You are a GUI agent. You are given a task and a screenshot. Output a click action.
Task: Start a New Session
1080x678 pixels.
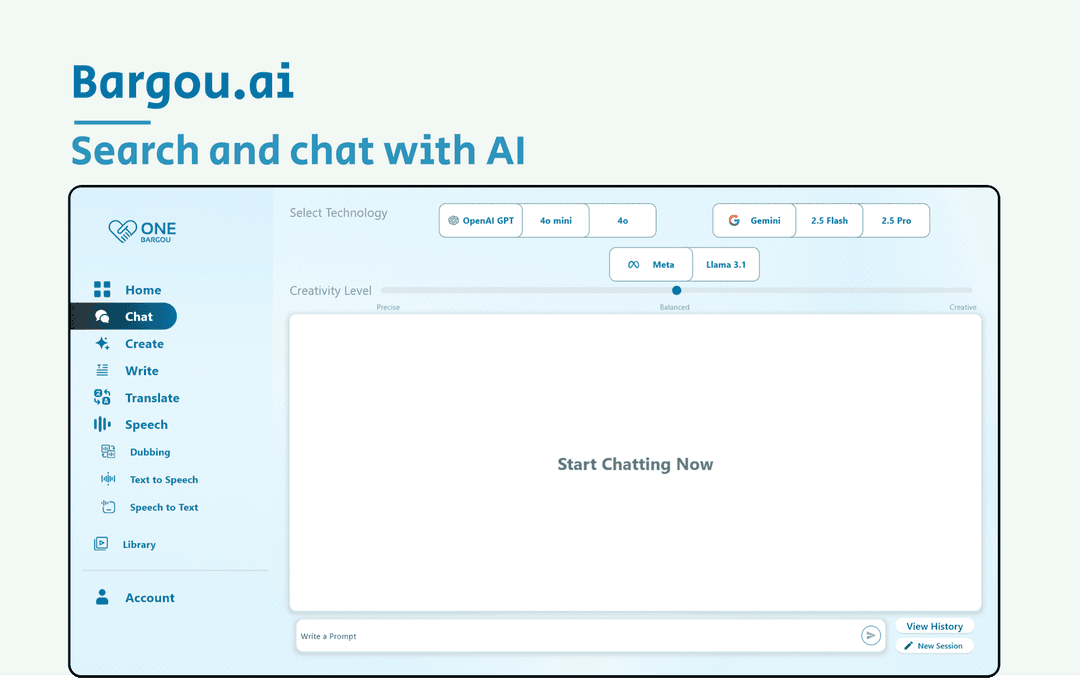(x=935, y=646)
